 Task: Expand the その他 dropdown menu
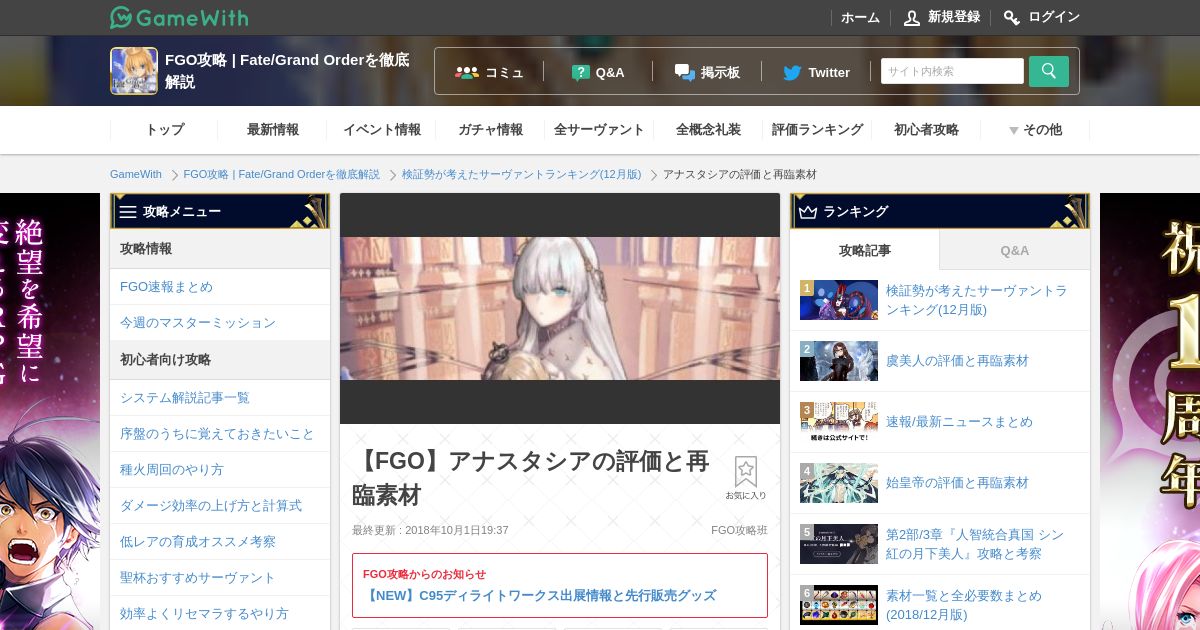point(1035,130)
